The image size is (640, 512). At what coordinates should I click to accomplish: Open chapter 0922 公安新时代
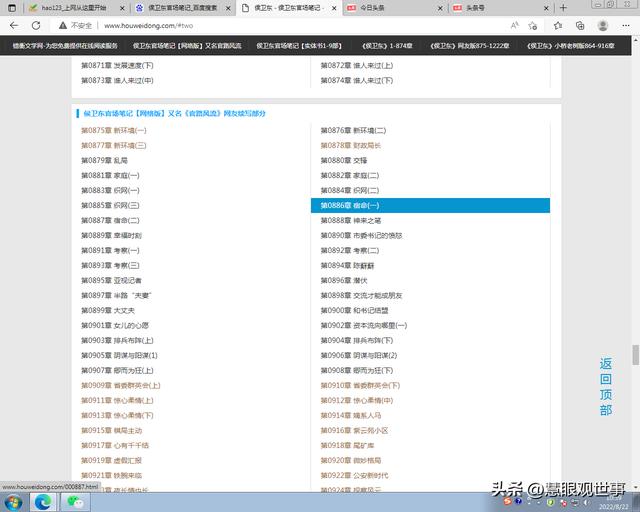tap(354, 476)
